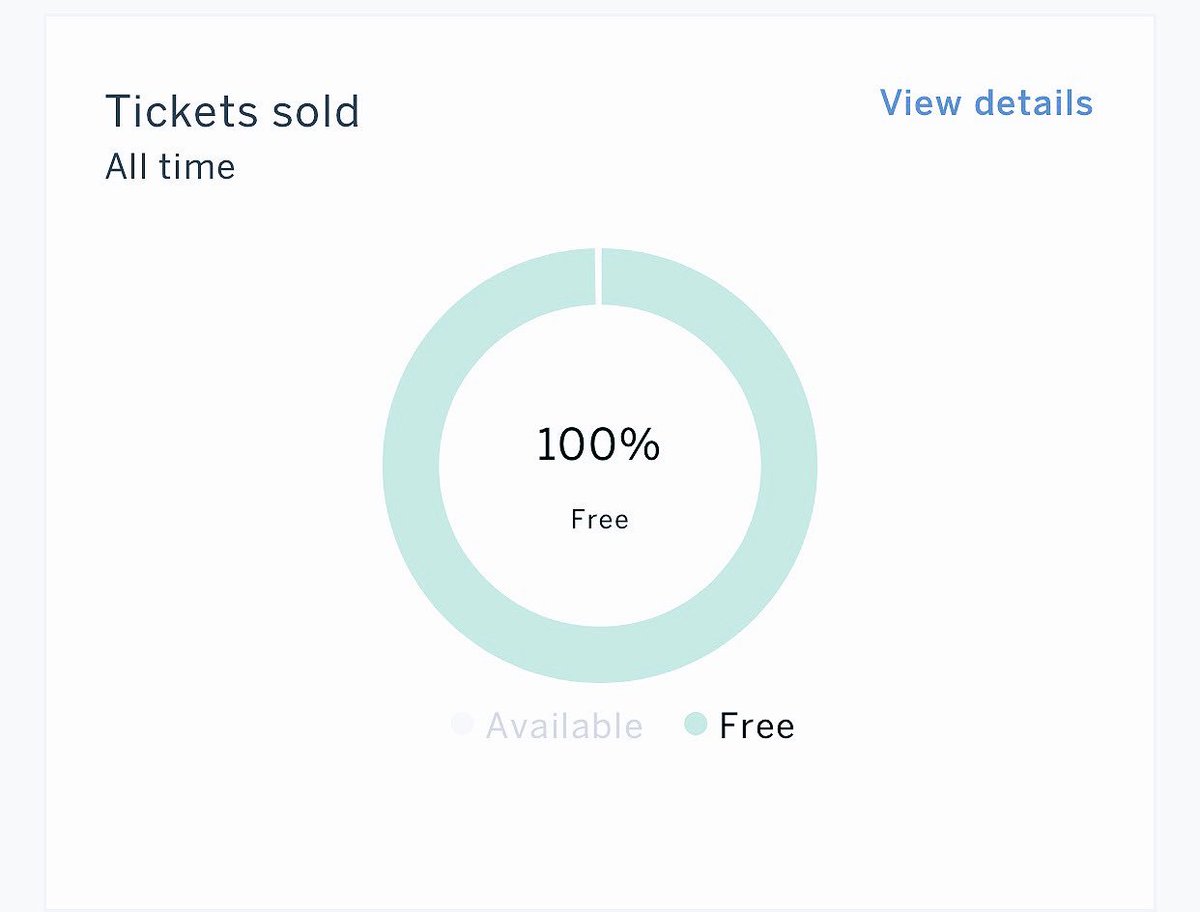Click the empty donut hole above 100%
1200x912 pixels.
600,360
